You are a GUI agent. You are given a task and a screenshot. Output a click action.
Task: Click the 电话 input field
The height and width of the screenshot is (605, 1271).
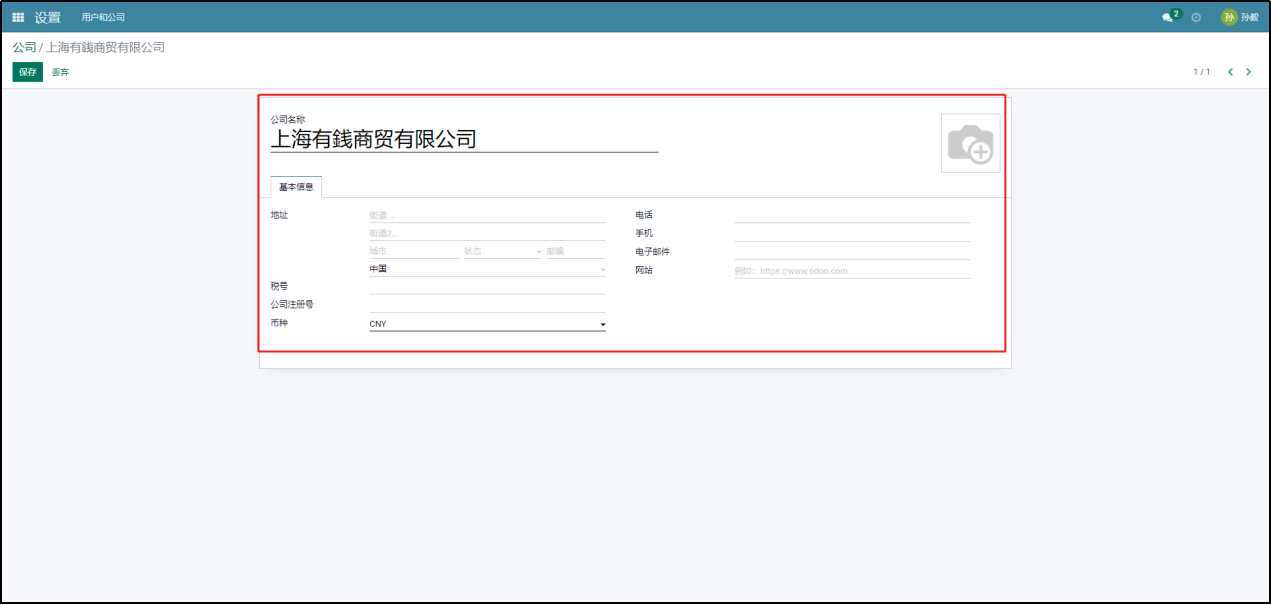pyautogui.click(x=852, y=215)
